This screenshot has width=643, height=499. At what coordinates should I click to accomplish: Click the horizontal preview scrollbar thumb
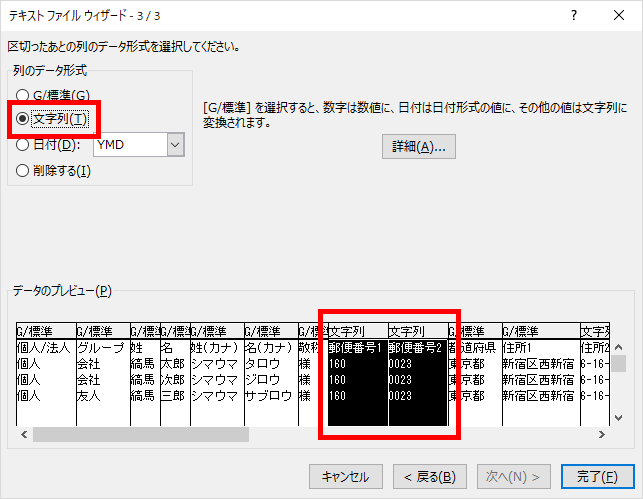tap(141, 434)
